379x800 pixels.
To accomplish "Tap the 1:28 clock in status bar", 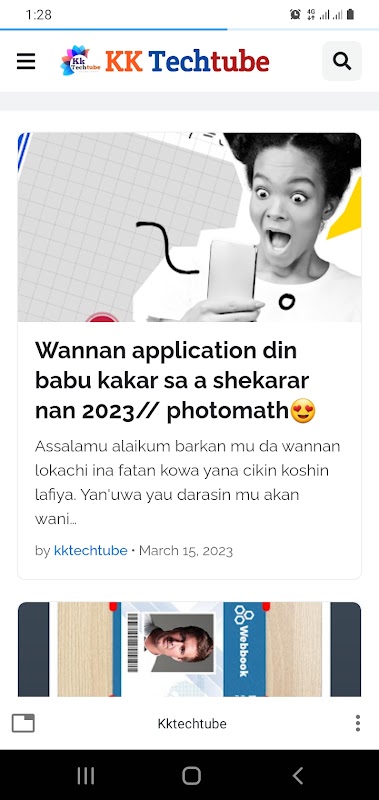I will [x=38, y=14].
